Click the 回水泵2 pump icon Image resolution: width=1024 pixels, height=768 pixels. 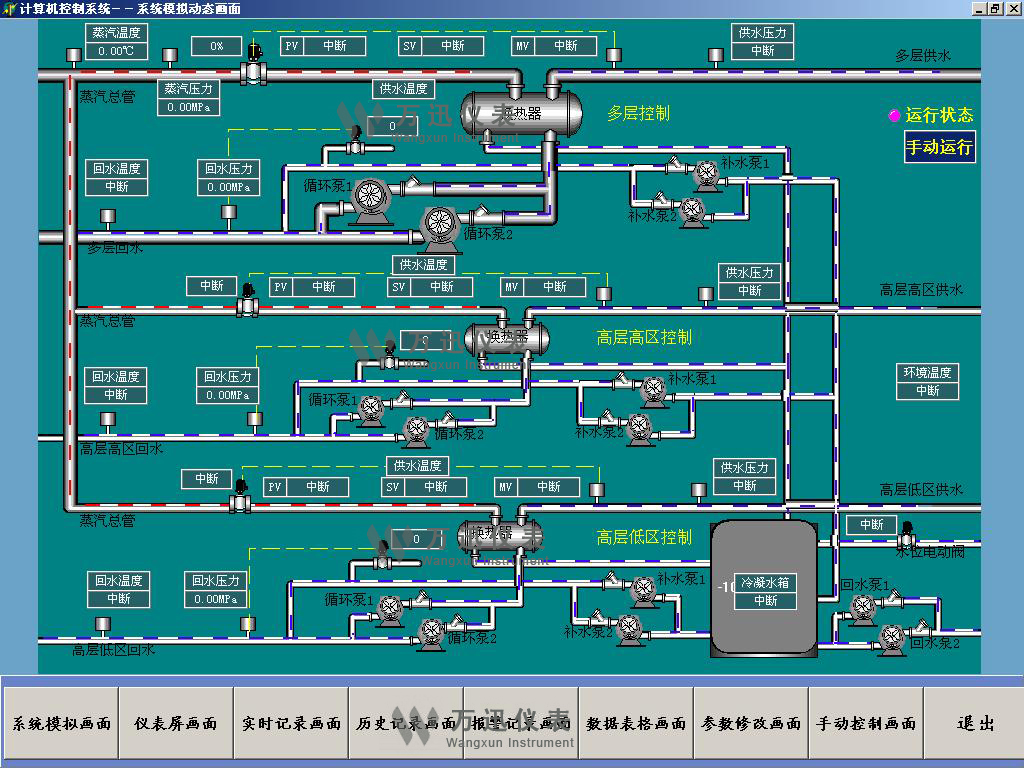891,635
